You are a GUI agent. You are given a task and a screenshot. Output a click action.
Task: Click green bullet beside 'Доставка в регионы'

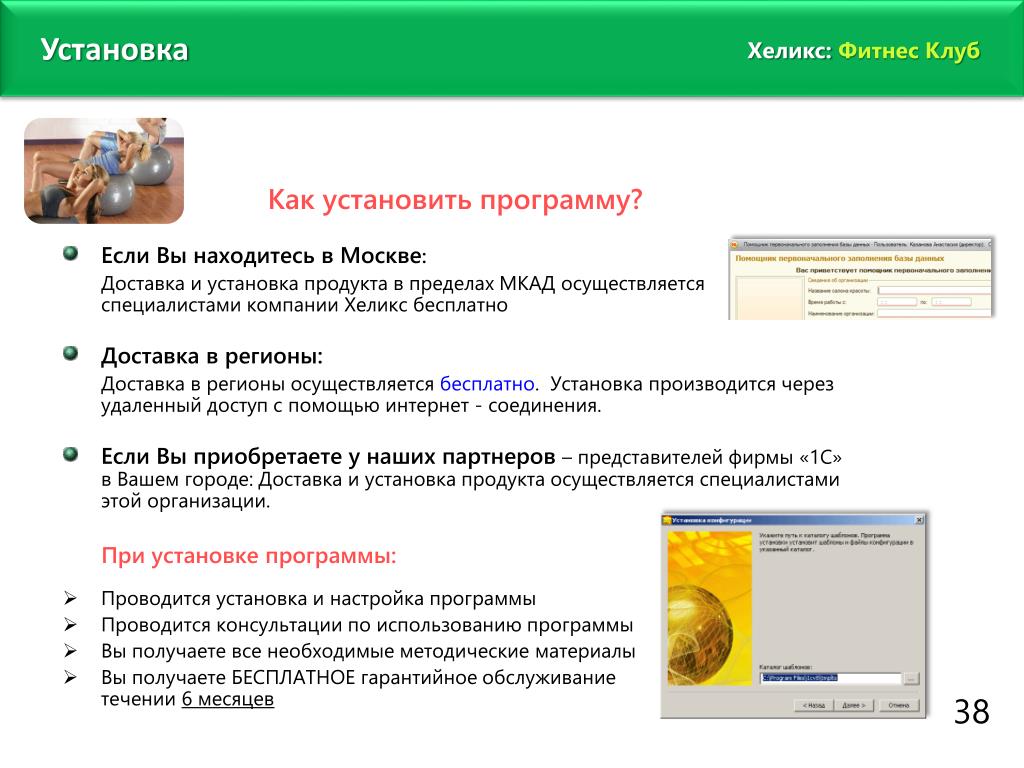(71, 354)
